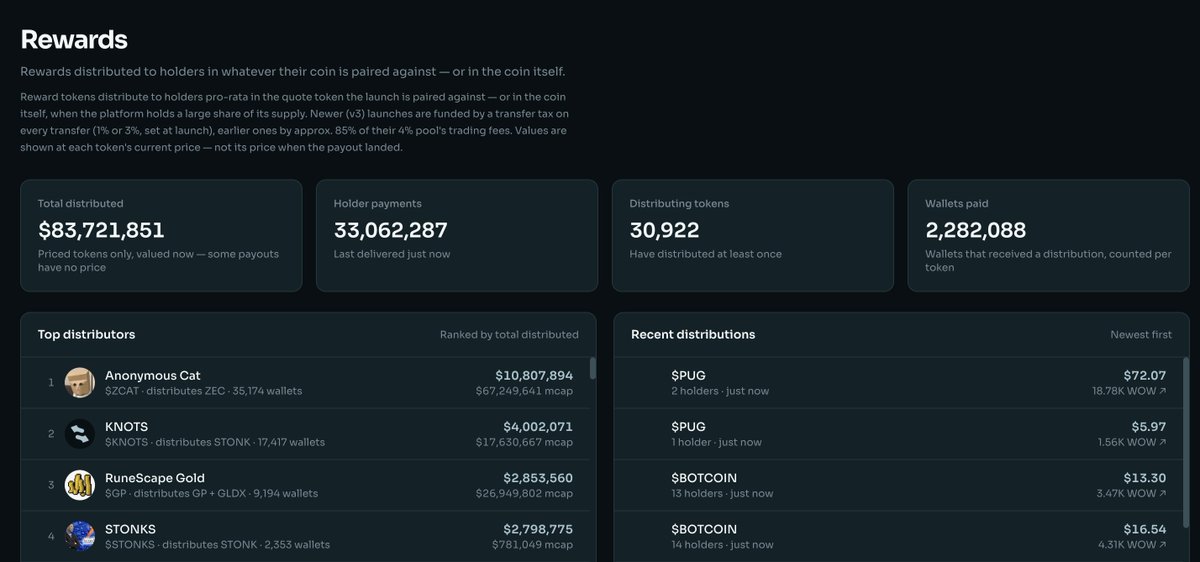This screenshot has height=562, width=1200.
Task: Open the 4.31K WOW external link arrow
Action: [1162, 545]
